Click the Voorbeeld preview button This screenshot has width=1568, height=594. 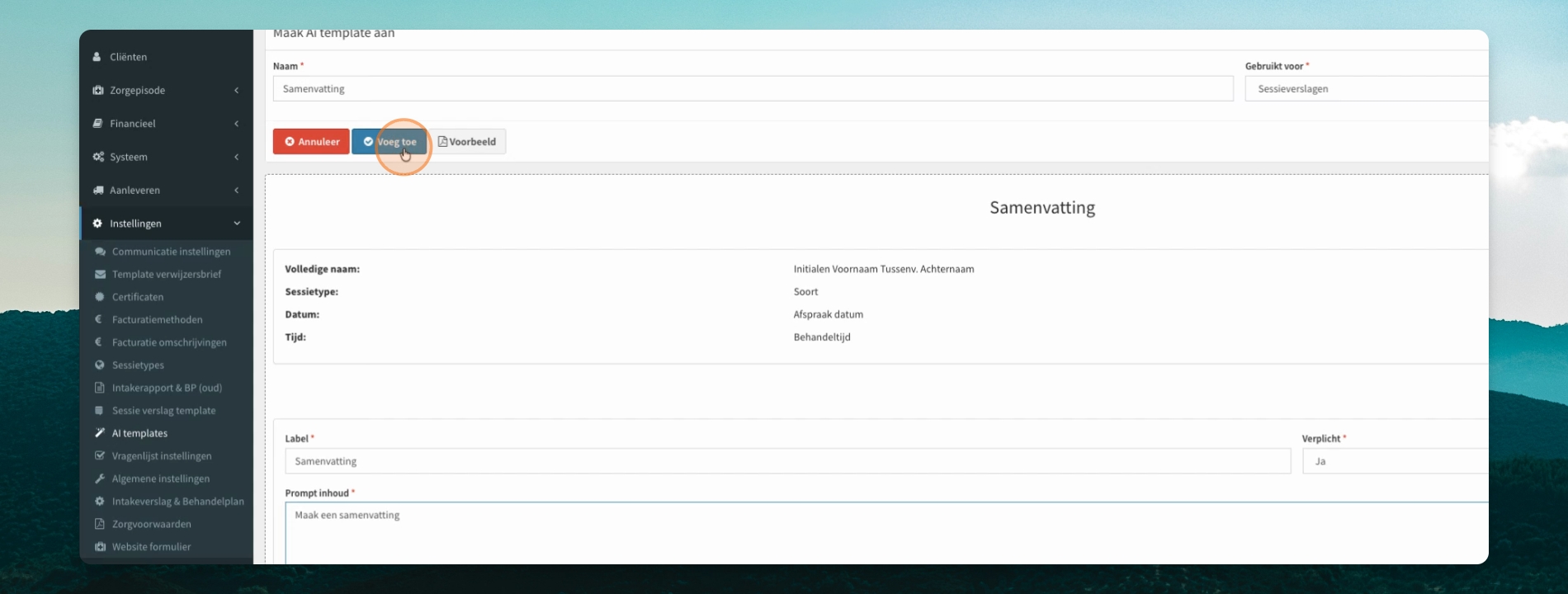click(467, 142)
